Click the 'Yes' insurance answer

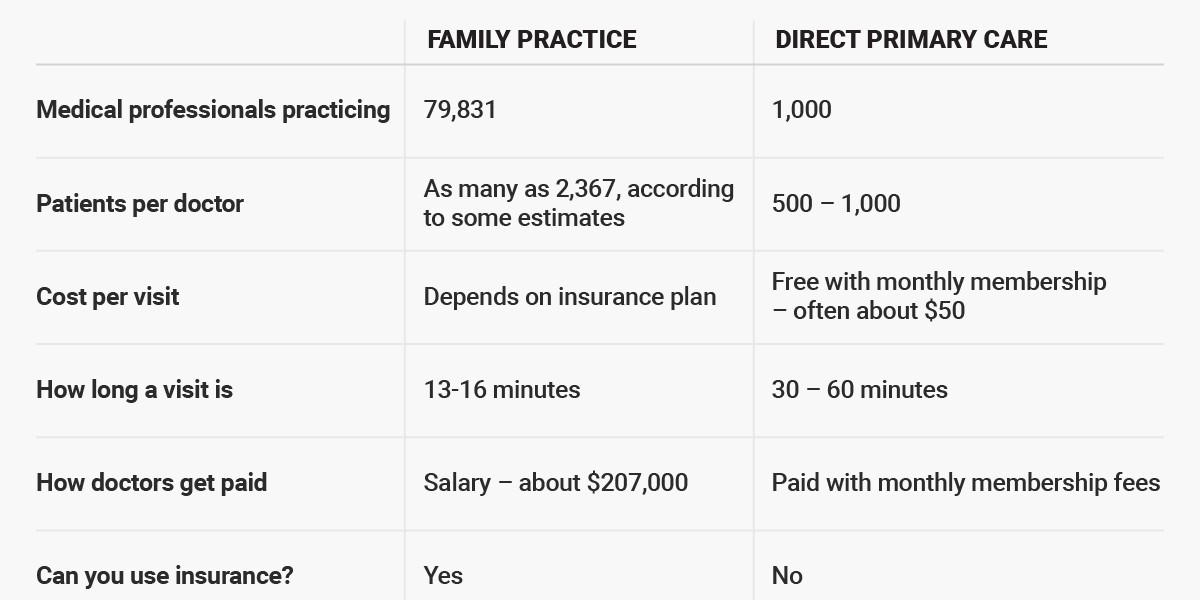pos(443,576)
